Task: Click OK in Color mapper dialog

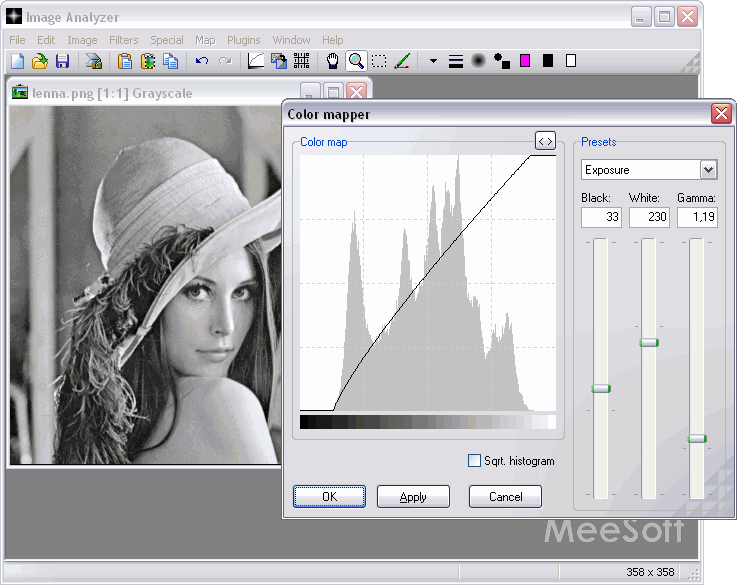Action: pos(329,497)
